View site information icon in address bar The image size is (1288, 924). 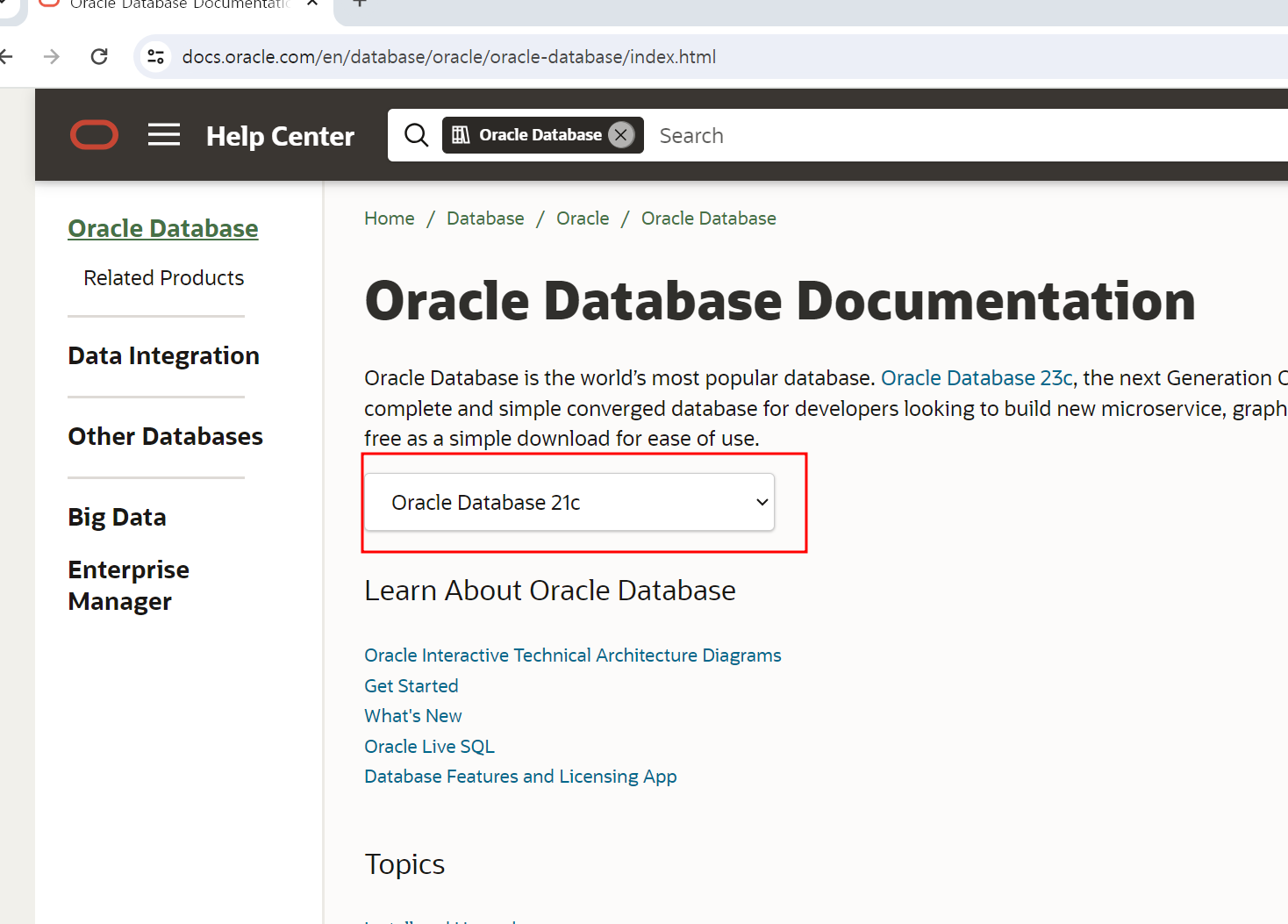(x=156, y=57)
